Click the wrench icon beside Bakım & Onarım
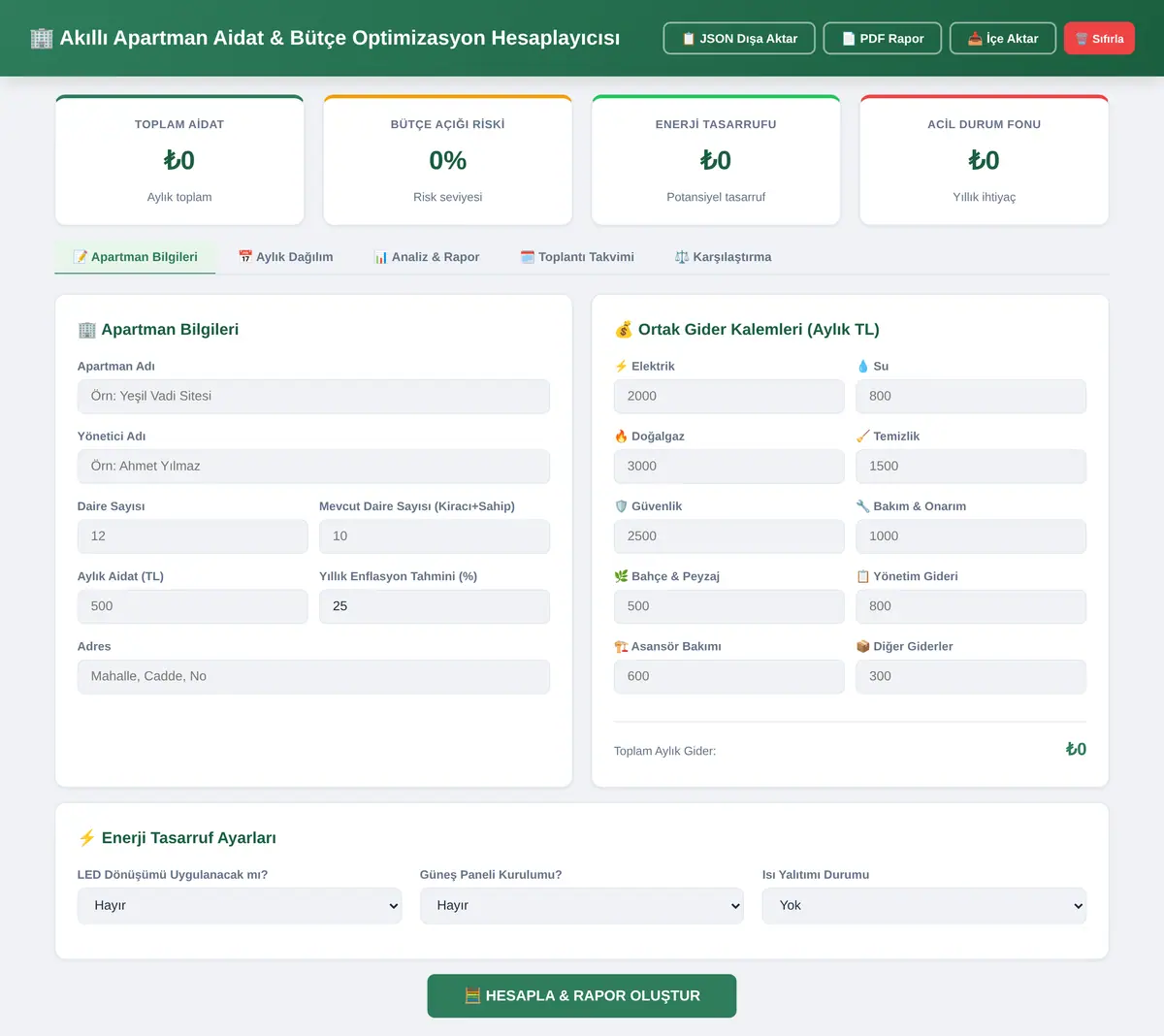Viewport: 1164px width, 1036px height. click(863, 505)
